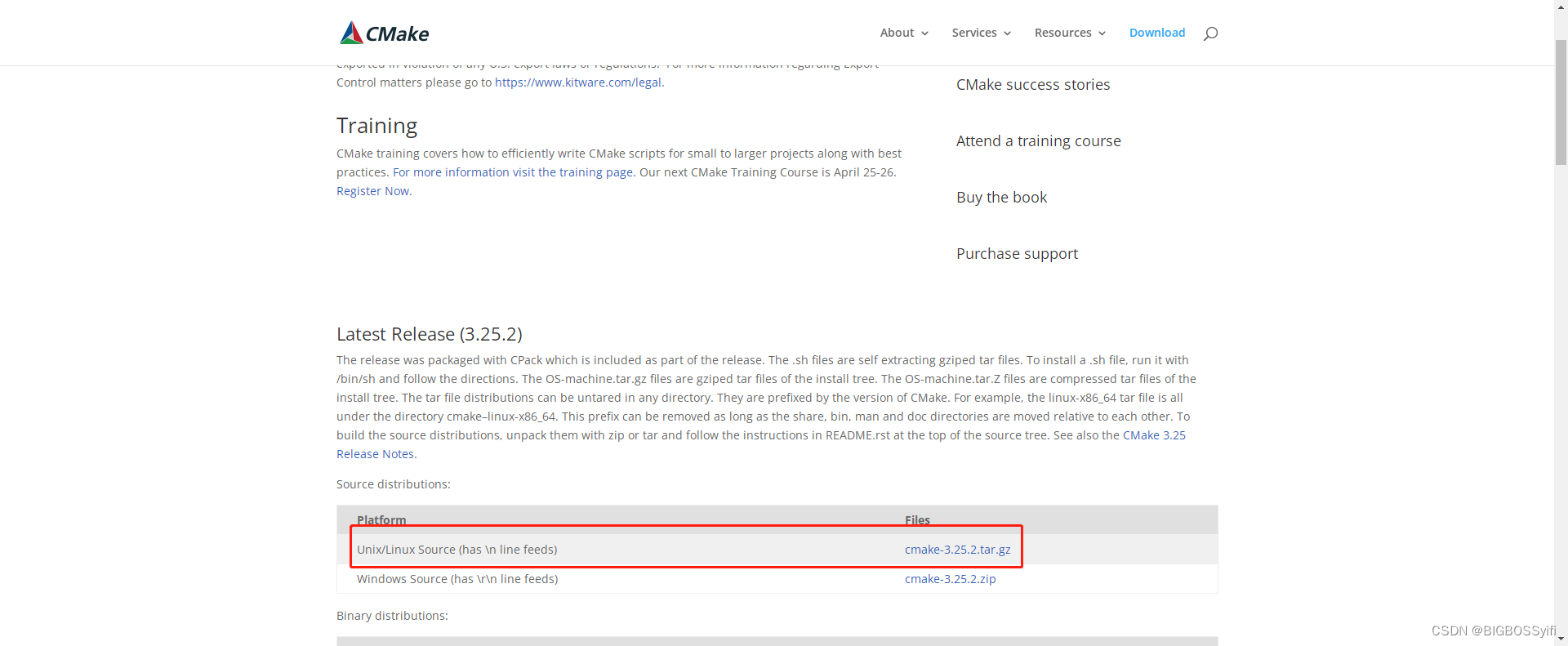
Task: Click the Binary distributions label
Action: [392, 616]
